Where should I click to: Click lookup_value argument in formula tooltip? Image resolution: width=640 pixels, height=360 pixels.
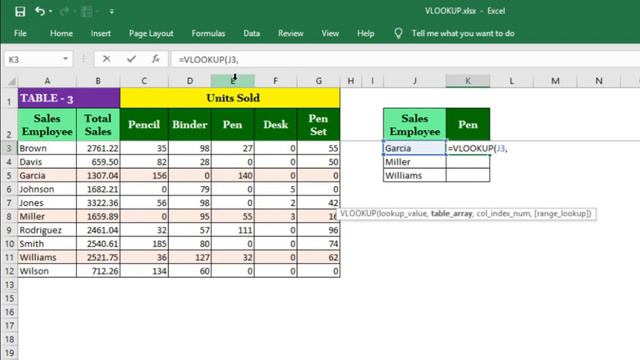403,213
